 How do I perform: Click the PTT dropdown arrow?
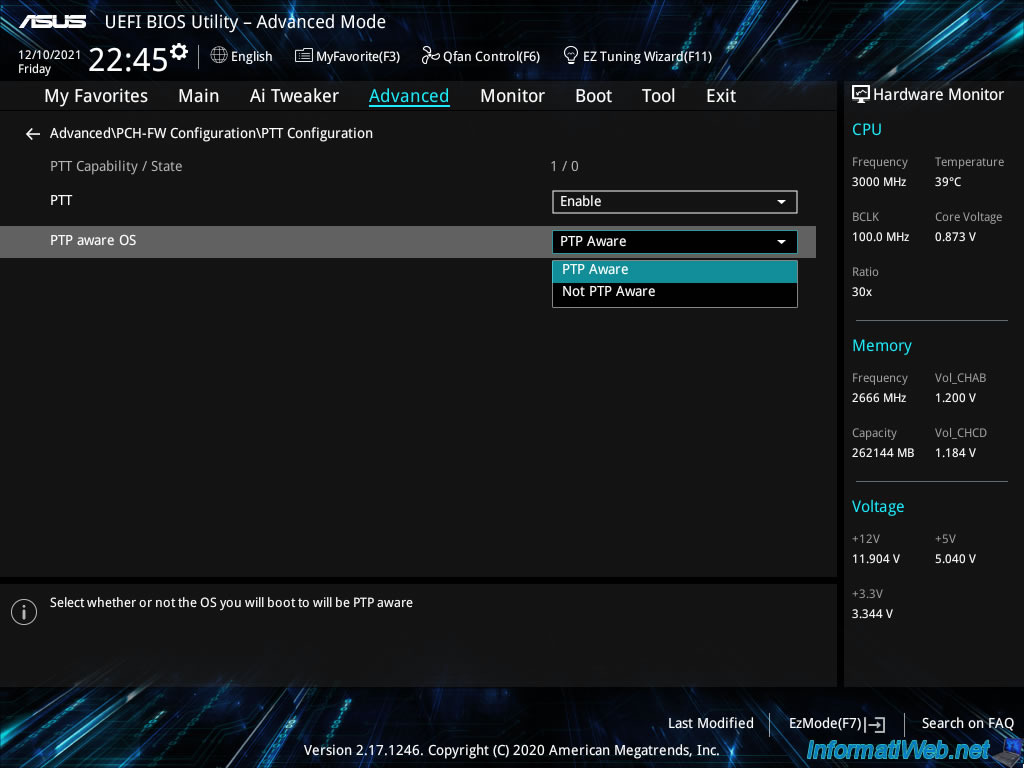click(781, 202)
